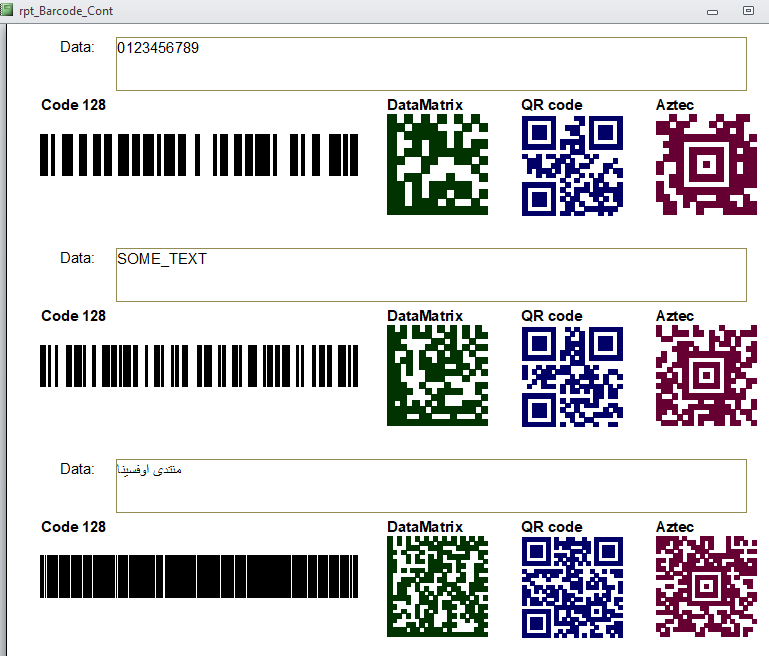Click the DataMatrix label in Arabic record
769x656 pixels.
[x=425, y=527]
